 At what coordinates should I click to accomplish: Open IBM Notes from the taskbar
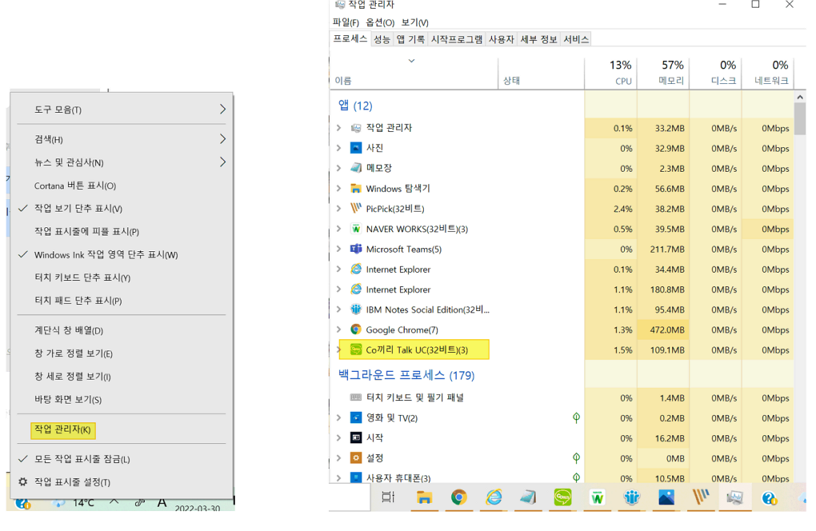(x=632, y=498)
